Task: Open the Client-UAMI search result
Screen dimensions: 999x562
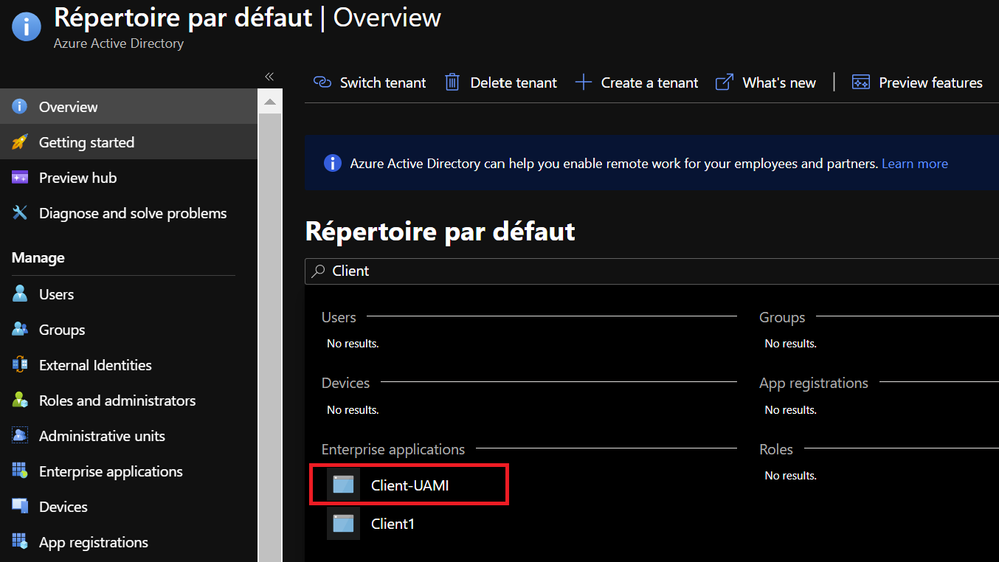Action: click(x=409, y=485)
